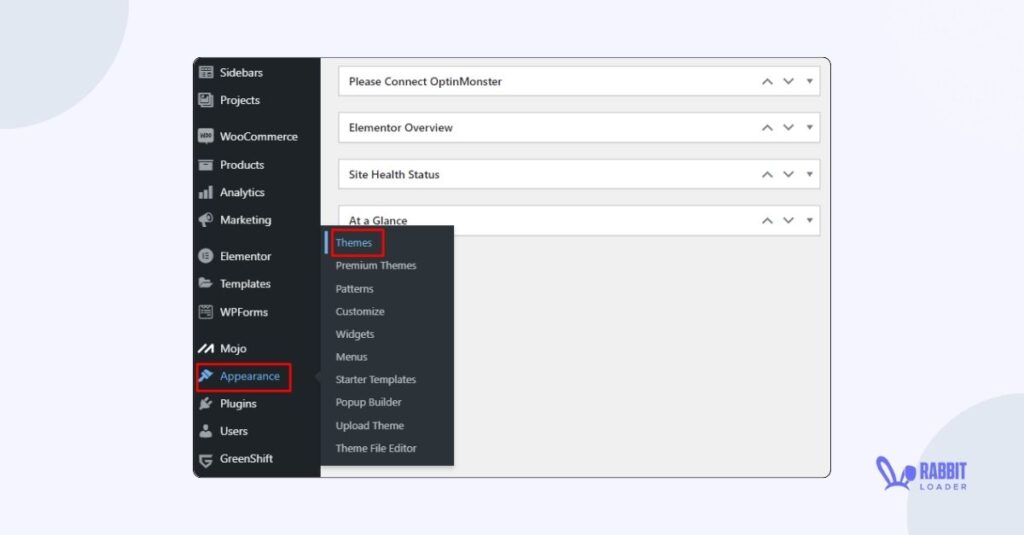Screen dimensions: 1024x535
Task: Click the Appearance paintbrush icon
Action: 206,376
